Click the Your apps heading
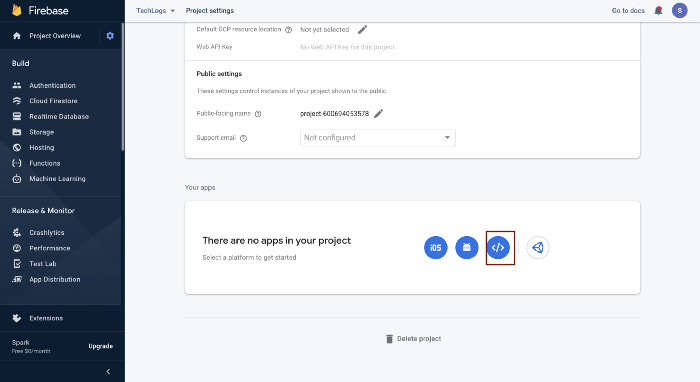The image size is (700, 382). click(200, 187)
